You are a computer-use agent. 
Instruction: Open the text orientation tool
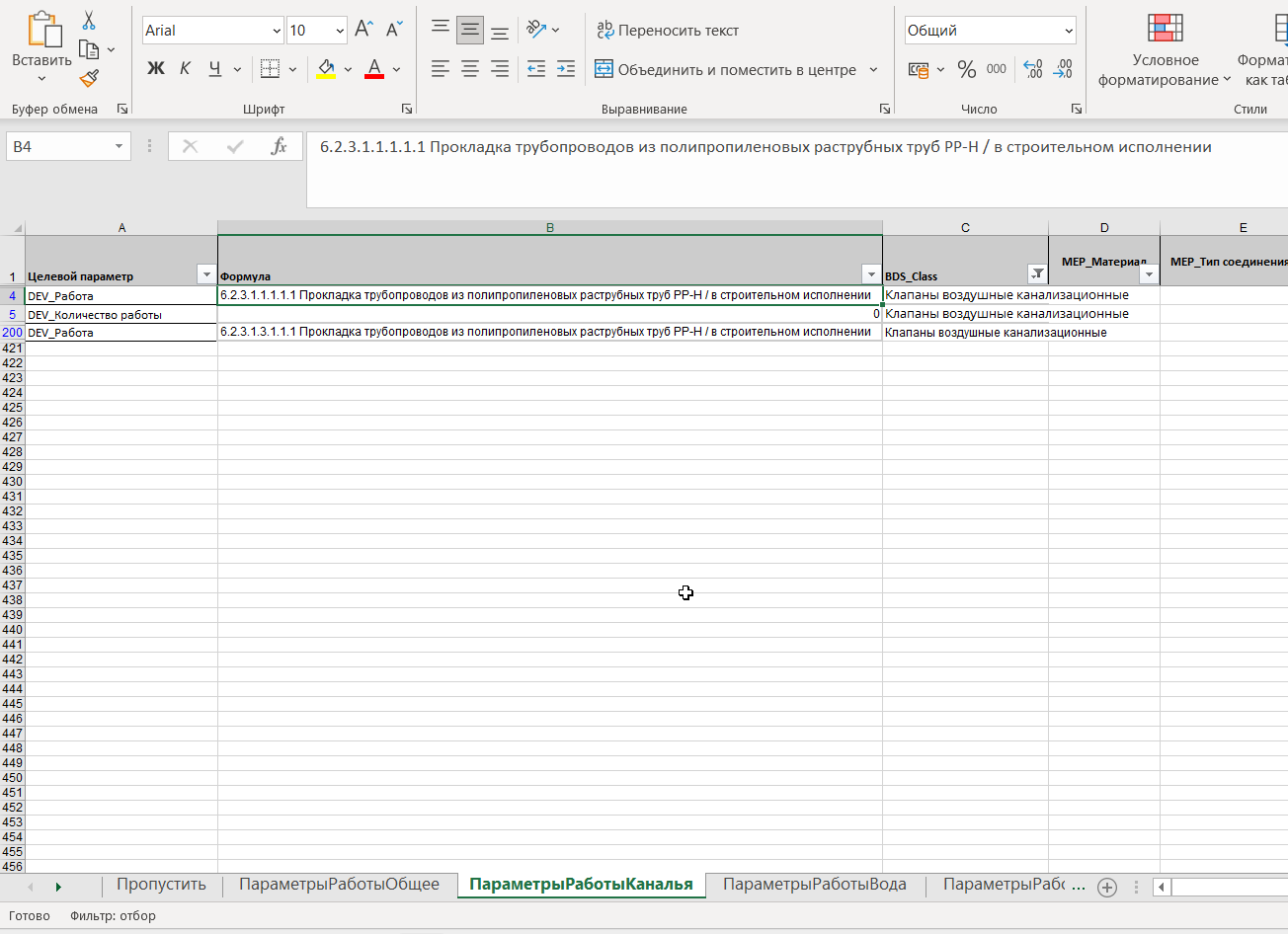point(536,30)
